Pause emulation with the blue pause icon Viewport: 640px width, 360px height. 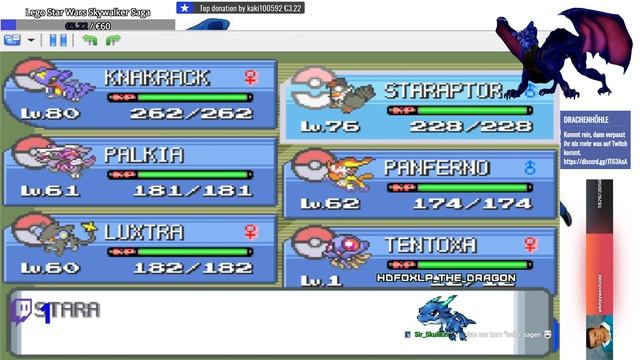click(58, 40)
